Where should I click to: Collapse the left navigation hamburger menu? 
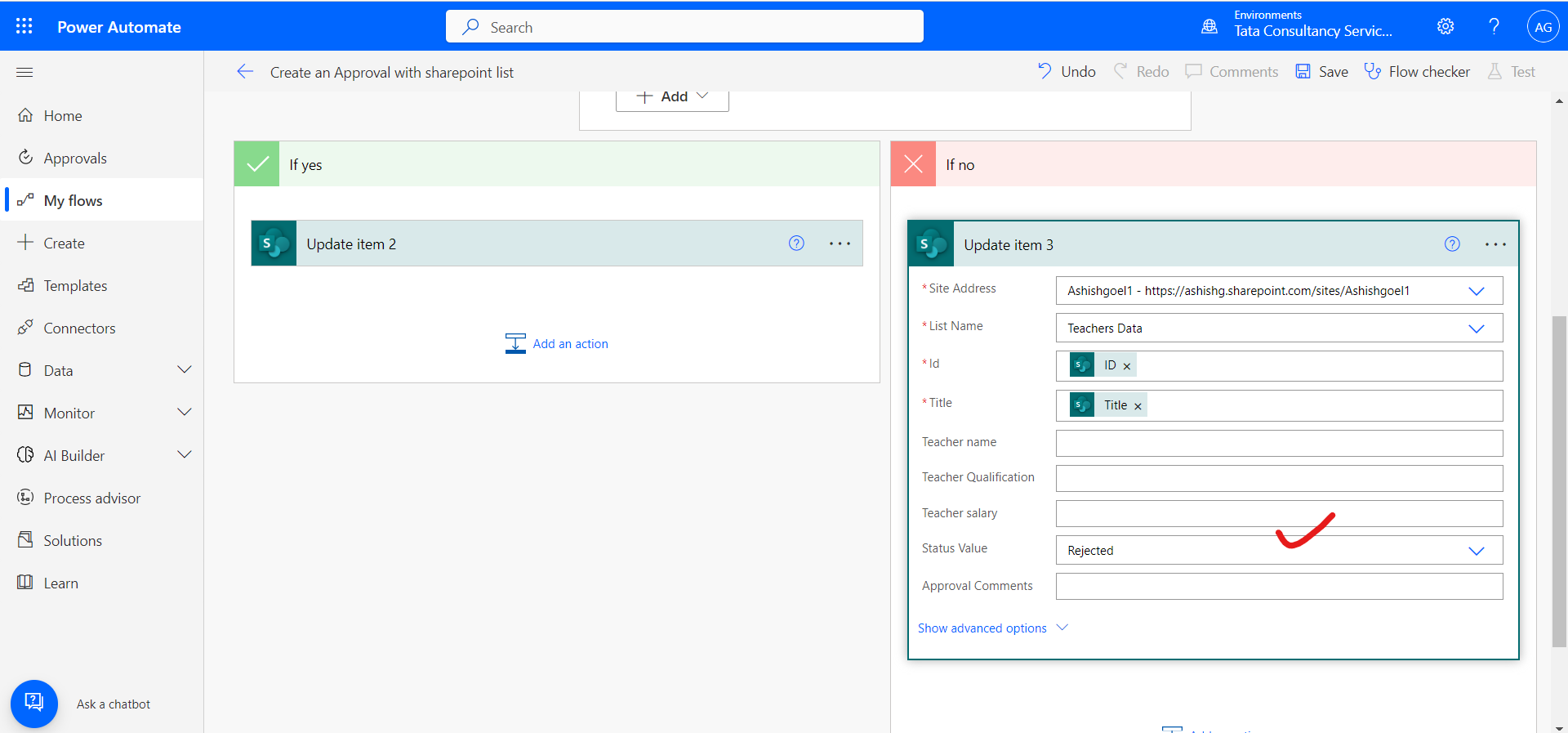click(24, 73)
